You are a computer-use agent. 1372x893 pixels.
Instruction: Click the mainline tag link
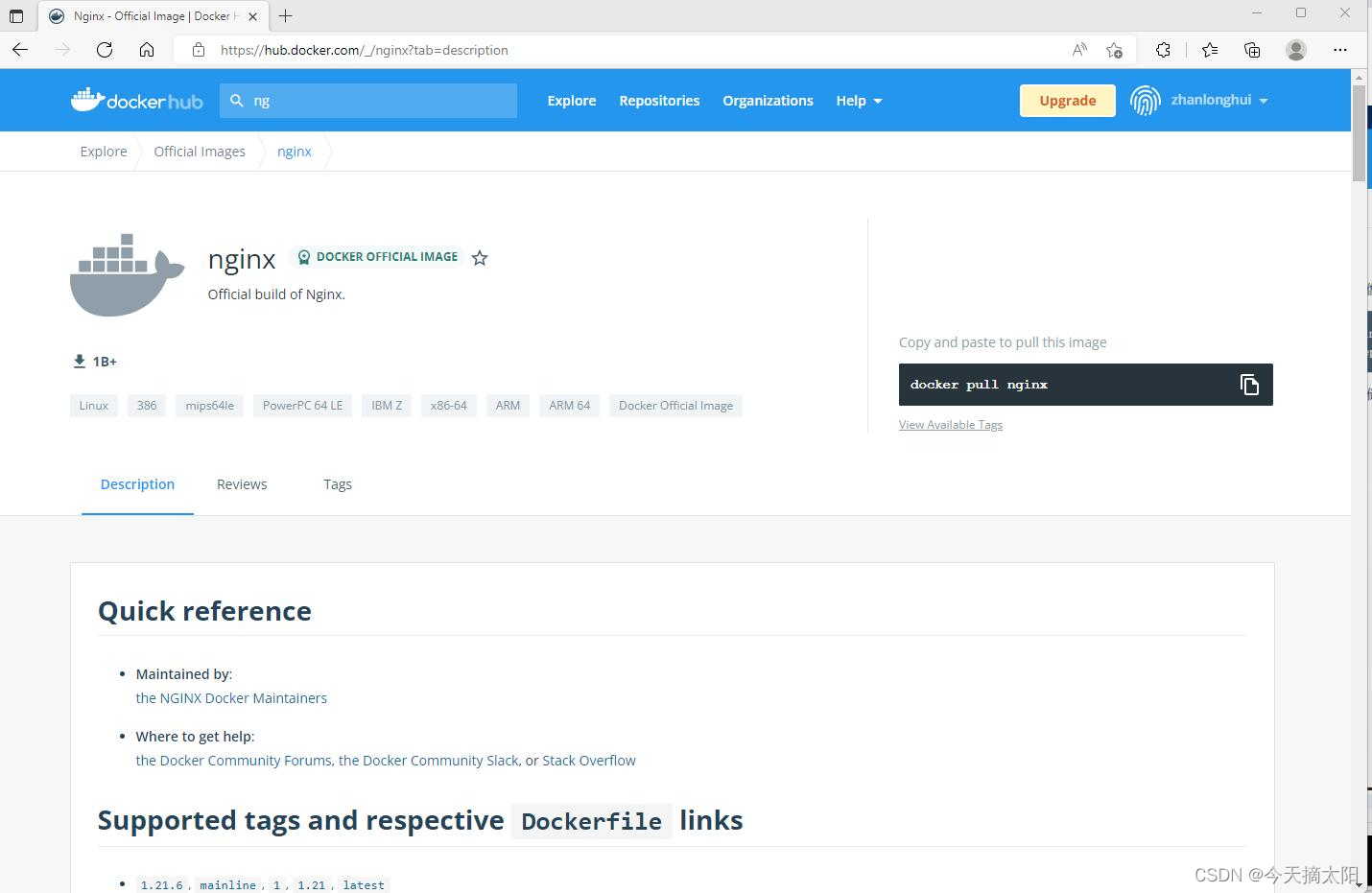pos(228,885)
